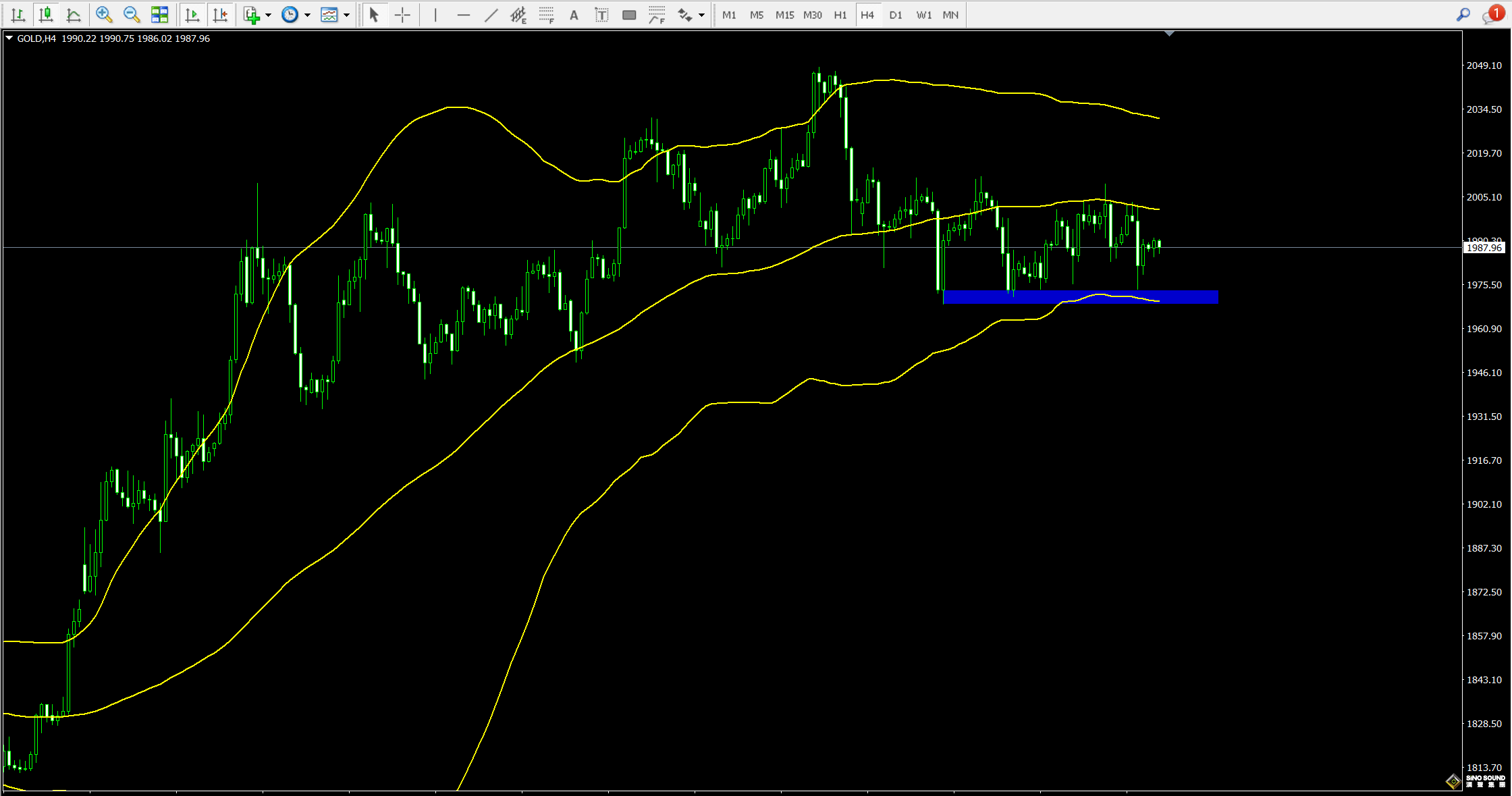Toggle candlestick chart mode

(x=46, y=15)
